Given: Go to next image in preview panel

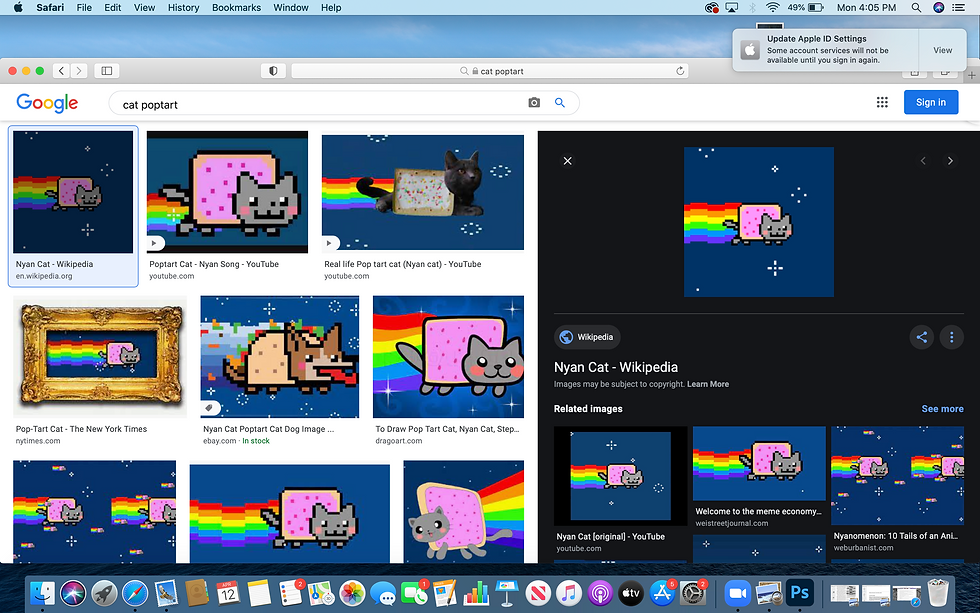Looking at the screenshot, I should 950,161.
